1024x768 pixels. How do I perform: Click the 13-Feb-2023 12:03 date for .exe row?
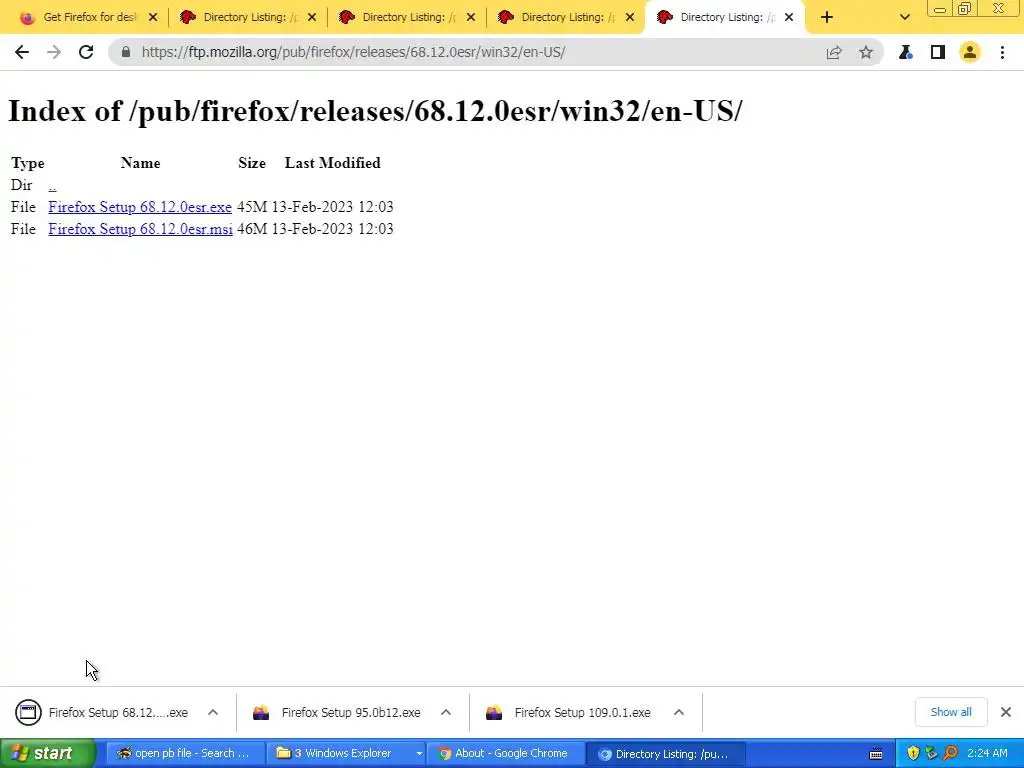(x=332, y=207)
